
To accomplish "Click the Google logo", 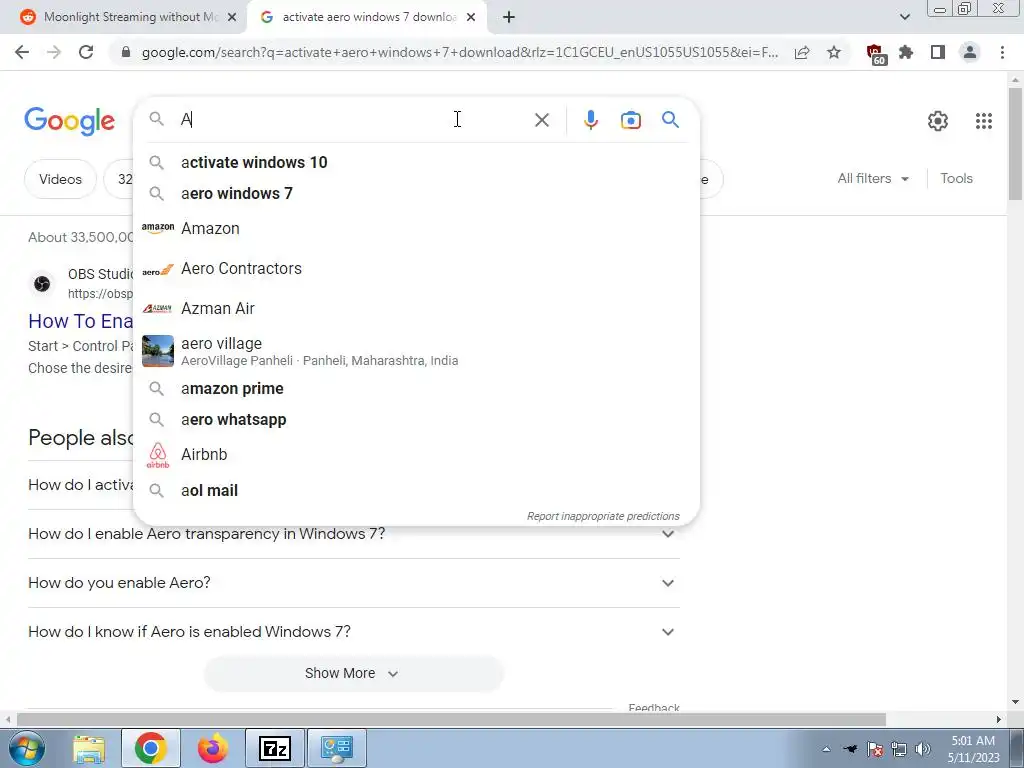I will pos(70,121).
